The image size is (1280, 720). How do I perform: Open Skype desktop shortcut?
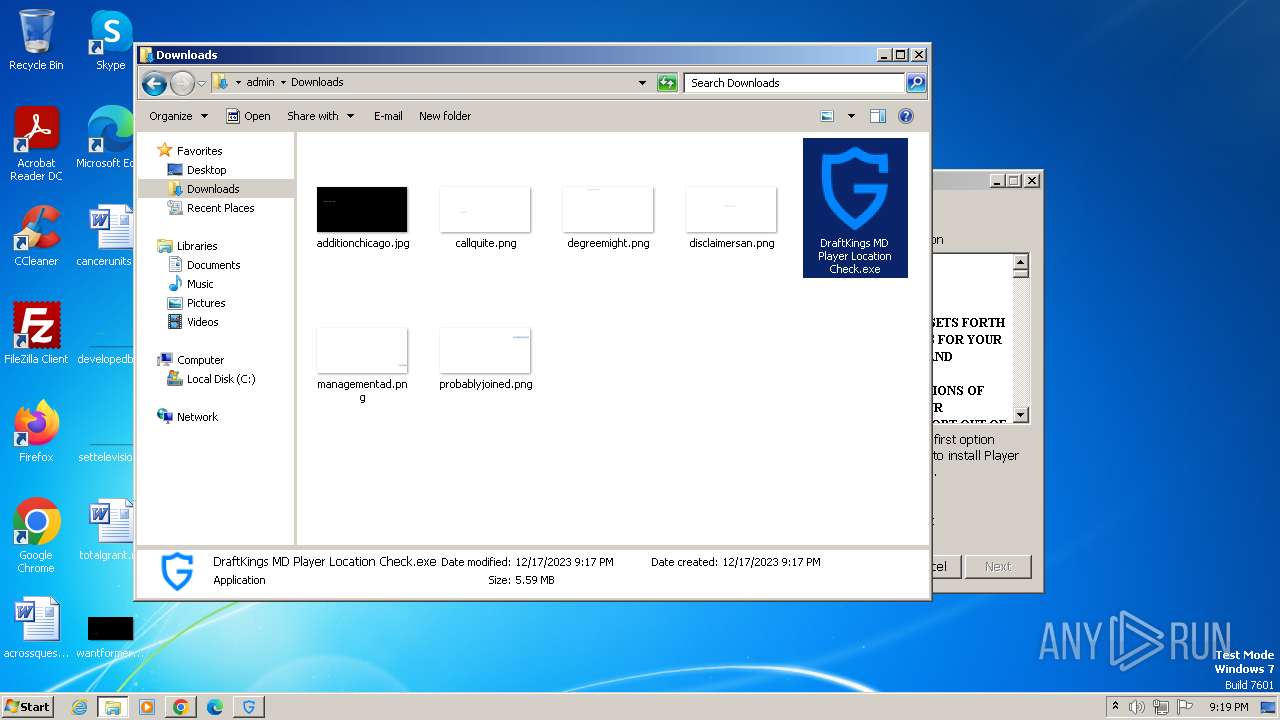pyautogui.click(x=110, y=40)
